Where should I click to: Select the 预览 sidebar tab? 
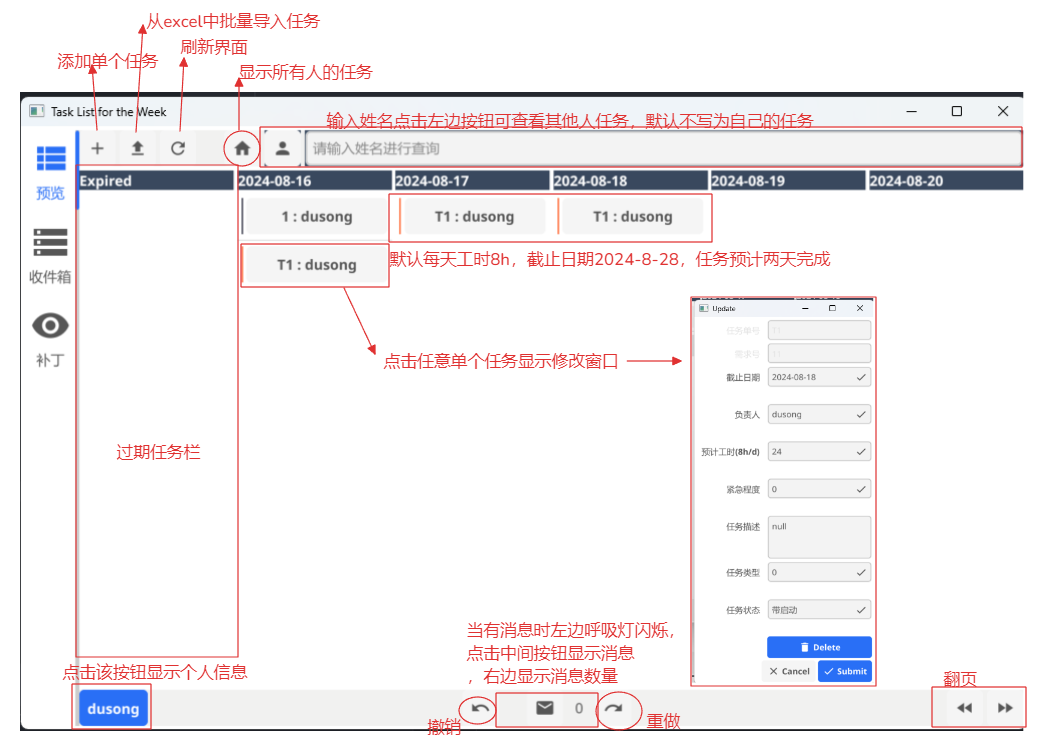click(50, 171)
